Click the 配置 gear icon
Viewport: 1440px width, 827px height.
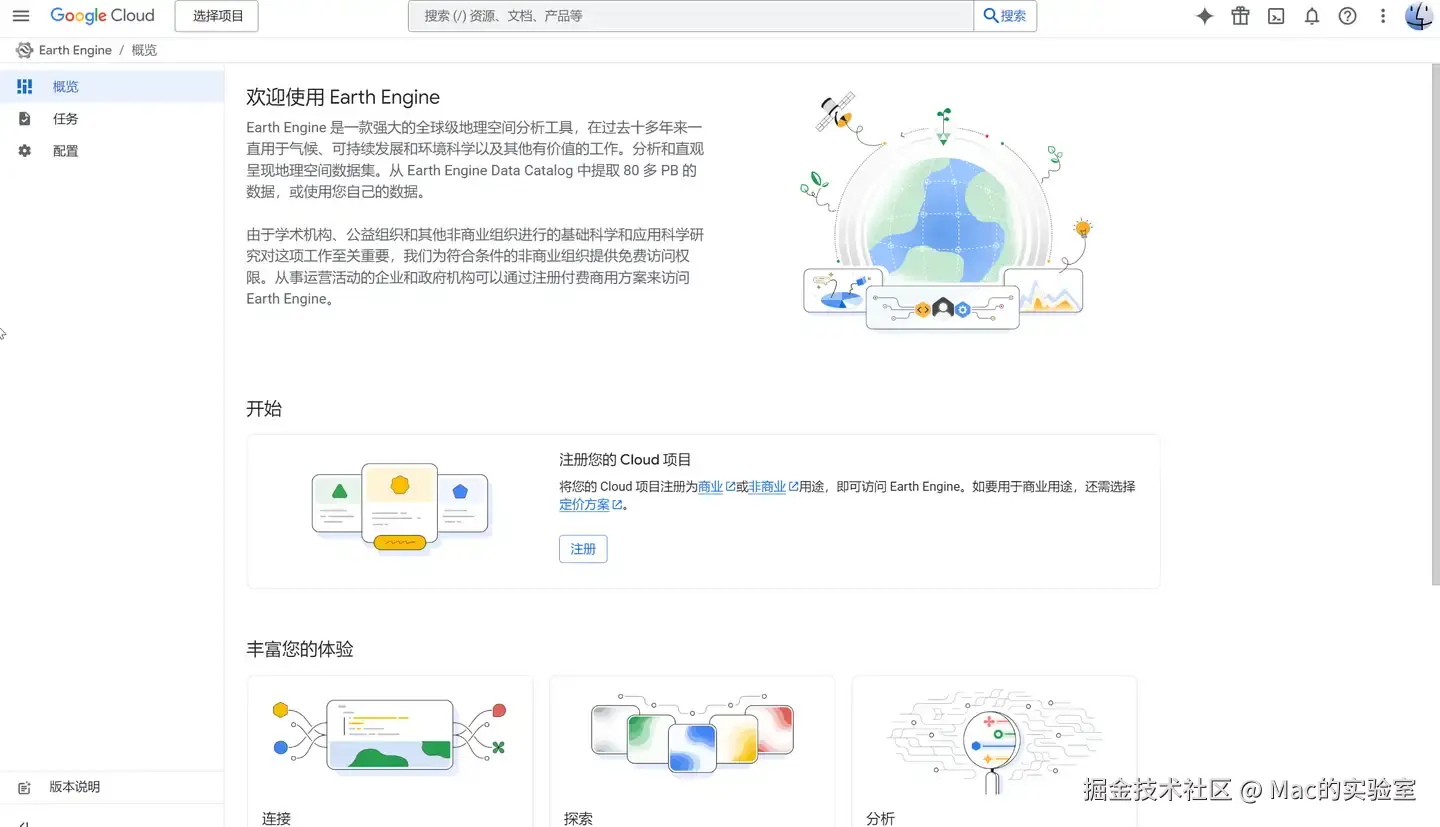point(25,151)
